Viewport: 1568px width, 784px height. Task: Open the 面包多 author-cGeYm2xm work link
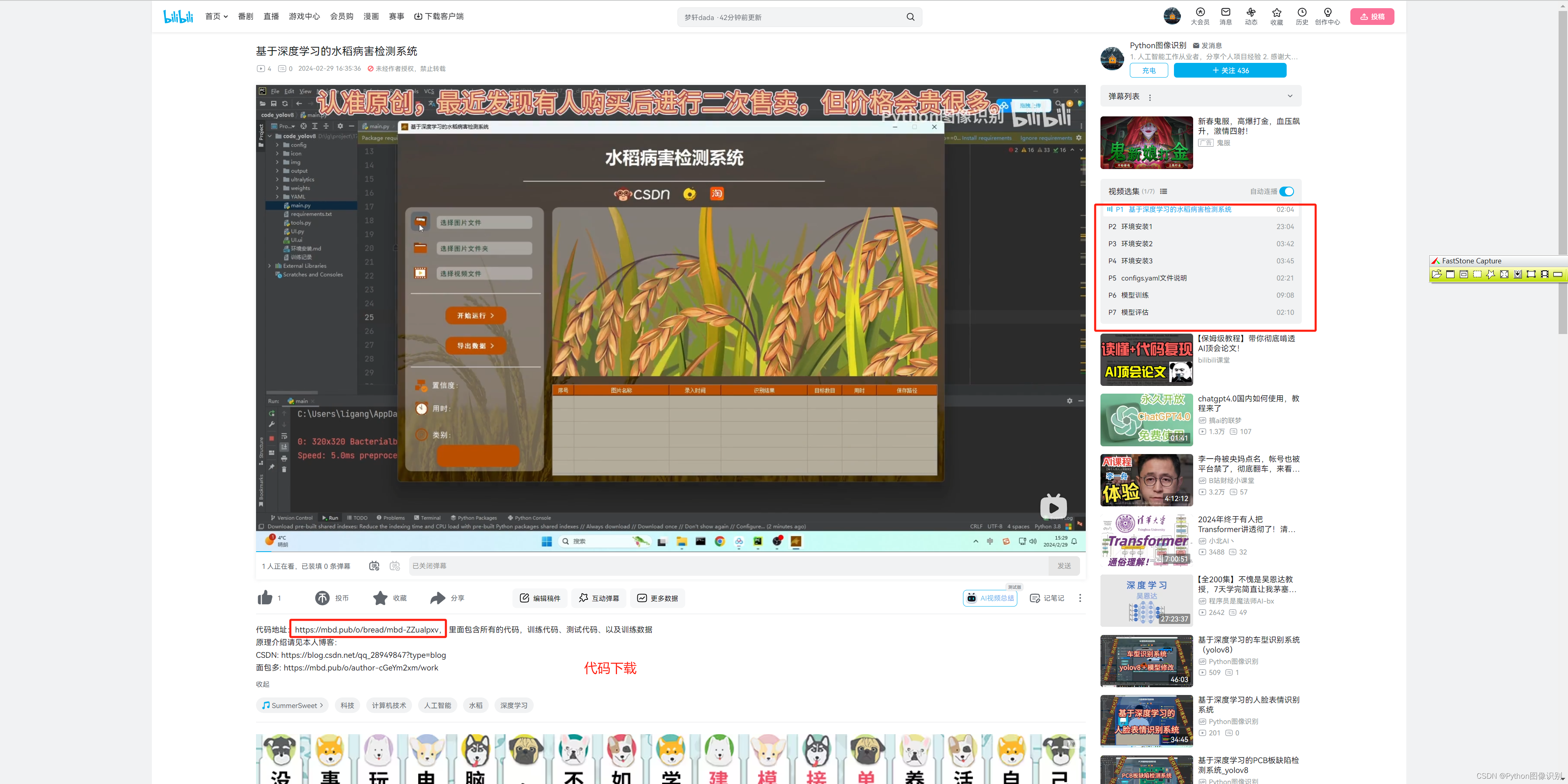(361, 668)
